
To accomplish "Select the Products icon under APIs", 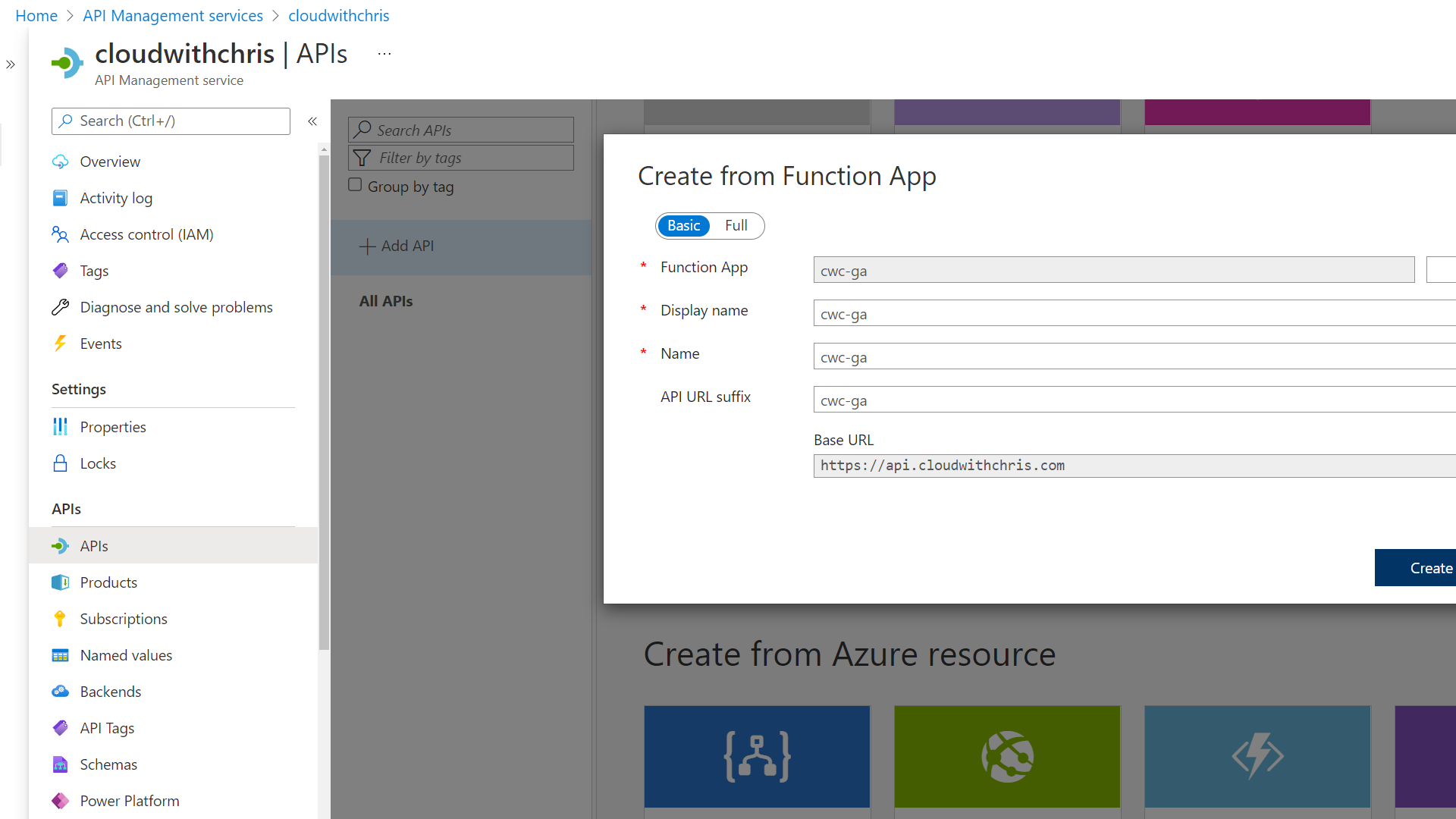I will click(60, 582).
